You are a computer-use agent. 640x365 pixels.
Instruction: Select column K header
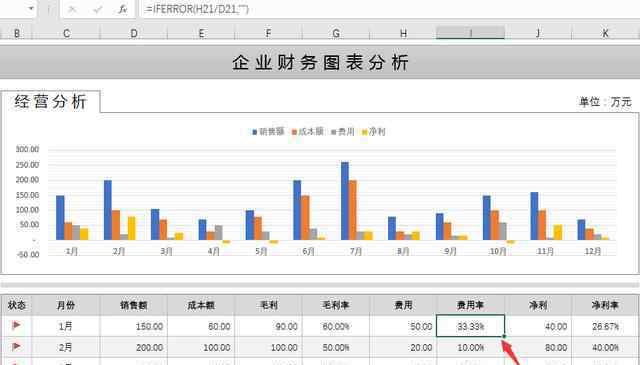coord(605,33)
